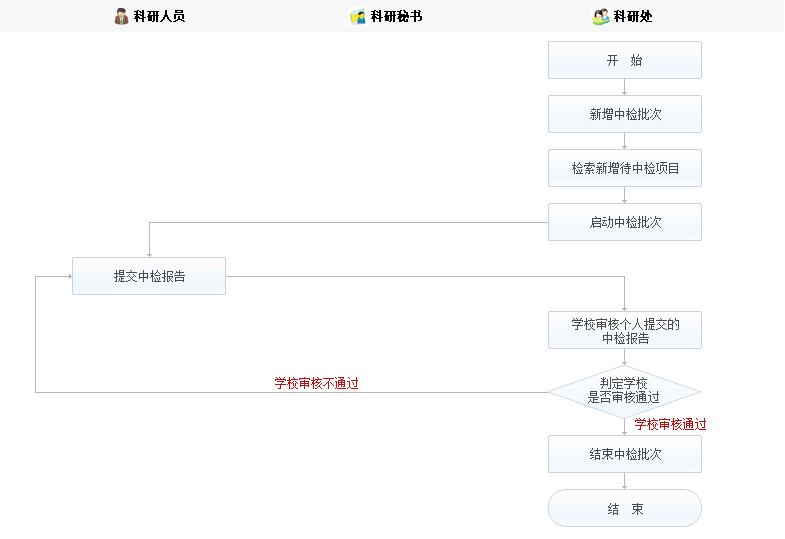785x539 pixels.
Task: Click arrow between 开始 and 新增中检批次
Action: (x=625, y=87)
